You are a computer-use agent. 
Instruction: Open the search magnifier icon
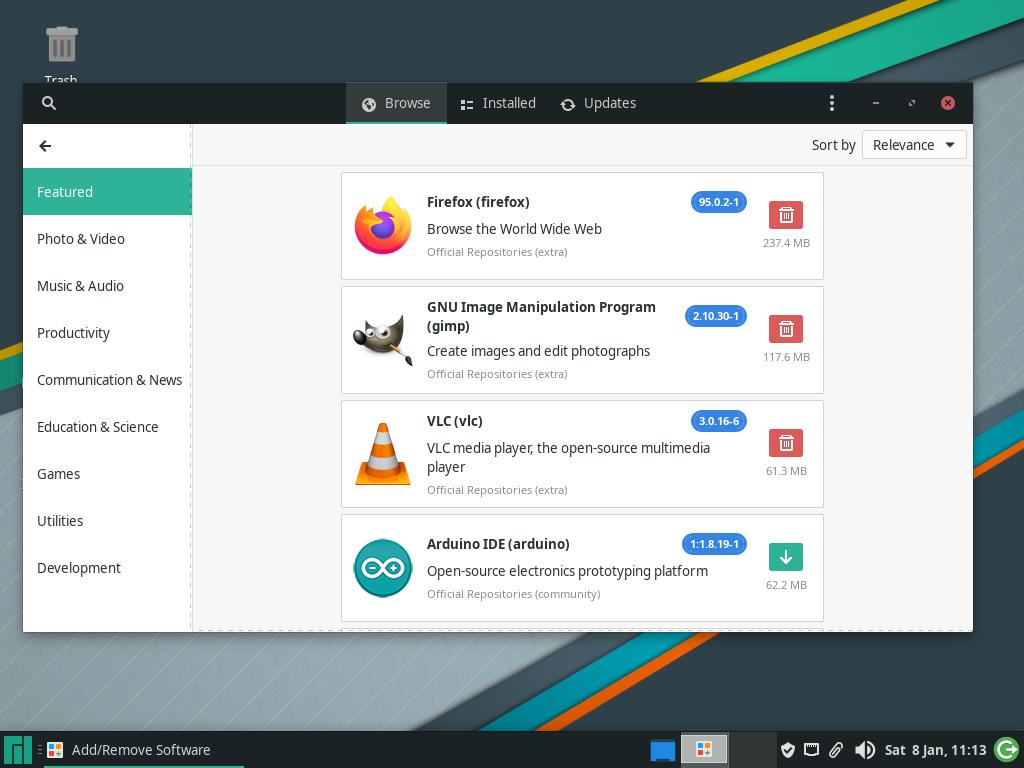click(x=48, y=103)
